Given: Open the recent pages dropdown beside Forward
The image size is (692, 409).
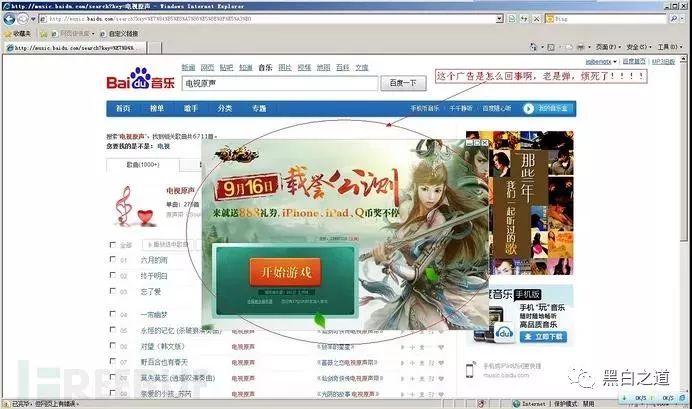Looking at the screenshot, I should 33,19.
